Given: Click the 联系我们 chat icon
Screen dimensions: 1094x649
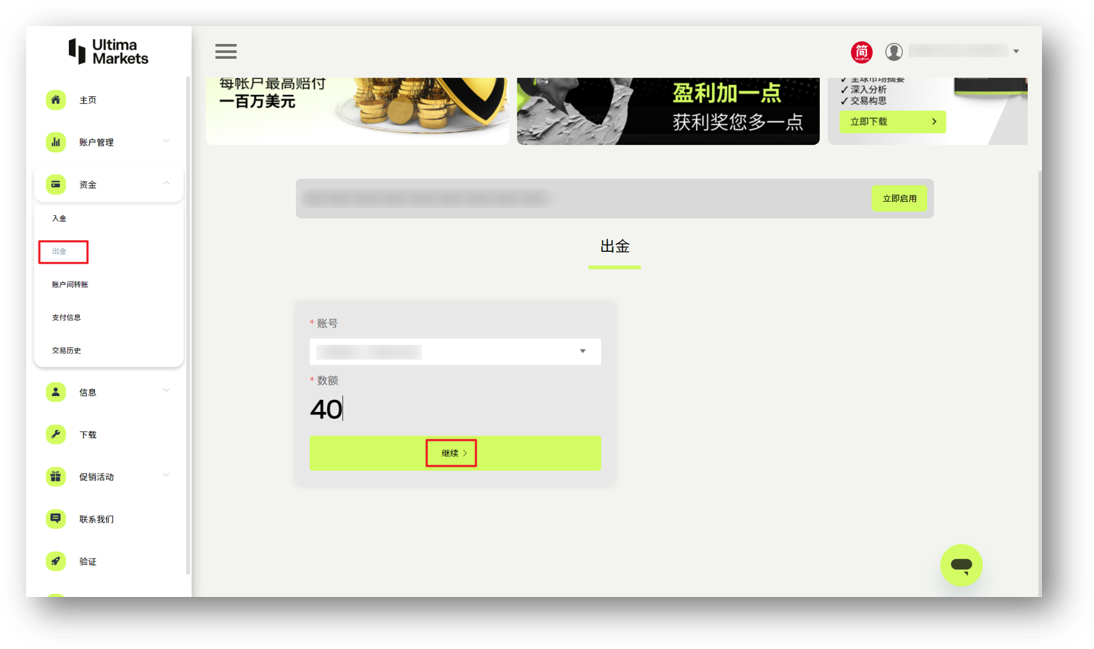Looking at the screenshot, I should point(56,519).
